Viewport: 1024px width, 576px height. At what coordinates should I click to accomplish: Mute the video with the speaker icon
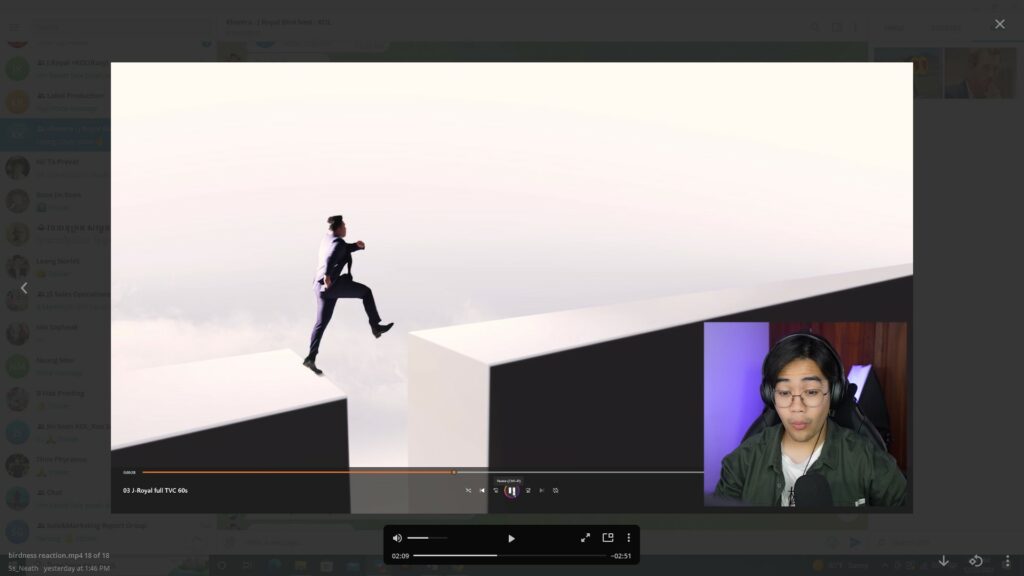[397, 538]
